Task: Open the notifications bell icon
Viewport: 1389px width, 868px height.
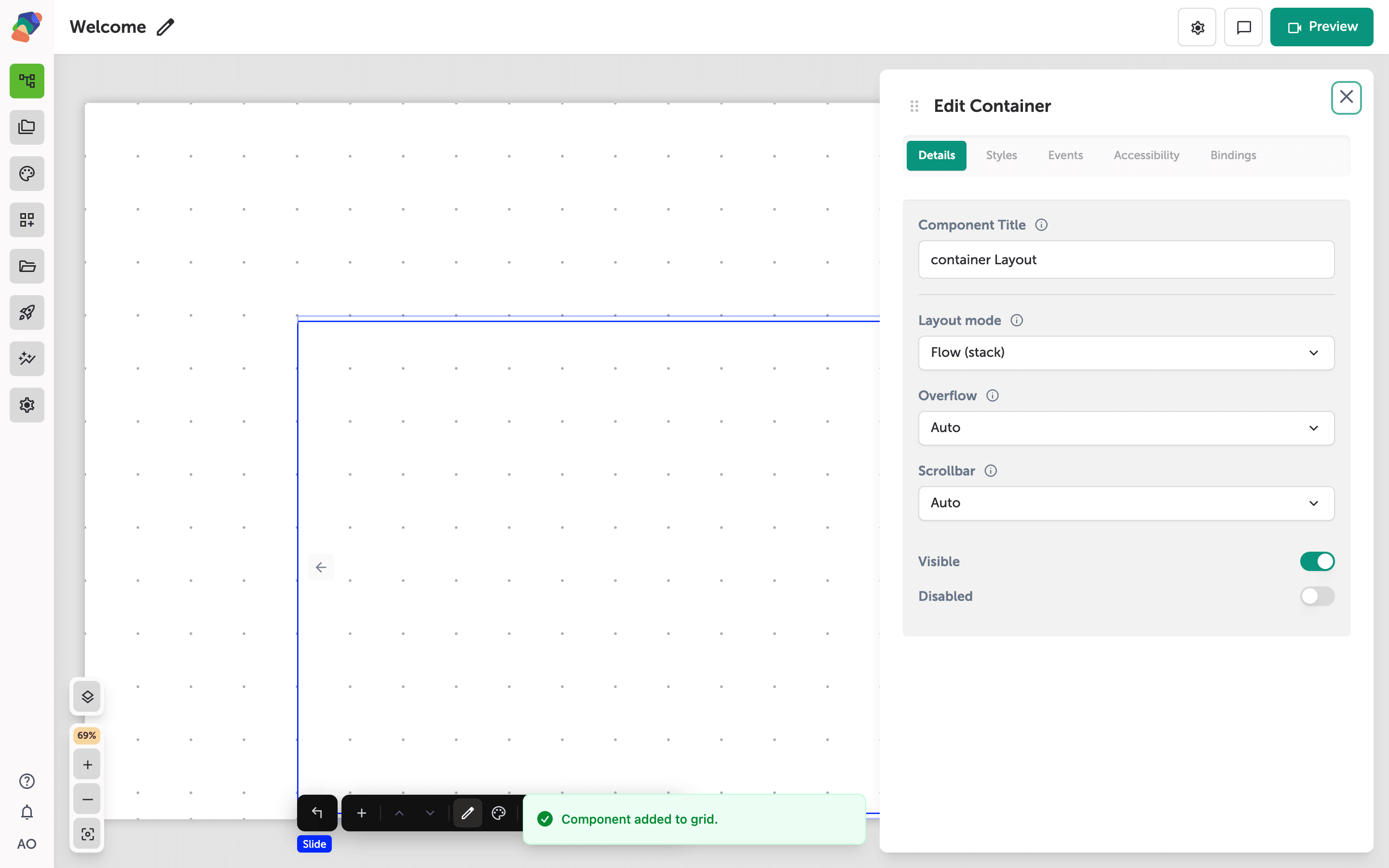Action: click(x=27, y=813)
